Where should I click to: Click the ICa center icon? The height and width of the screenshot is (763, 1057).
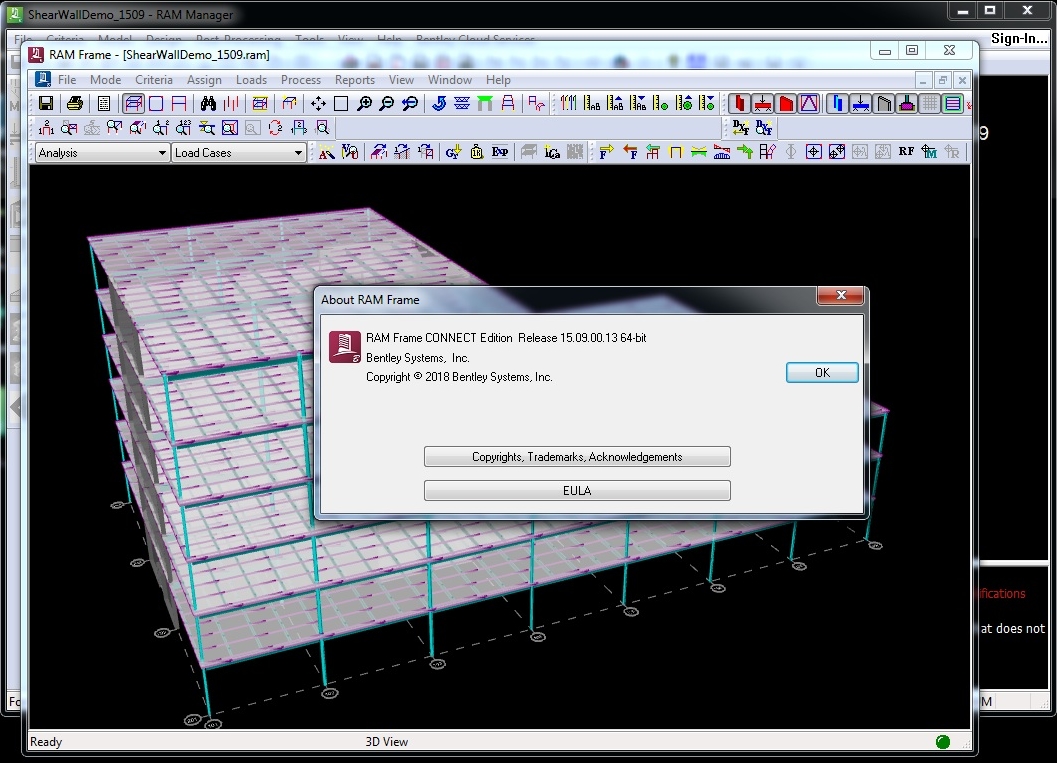point(552,152)
